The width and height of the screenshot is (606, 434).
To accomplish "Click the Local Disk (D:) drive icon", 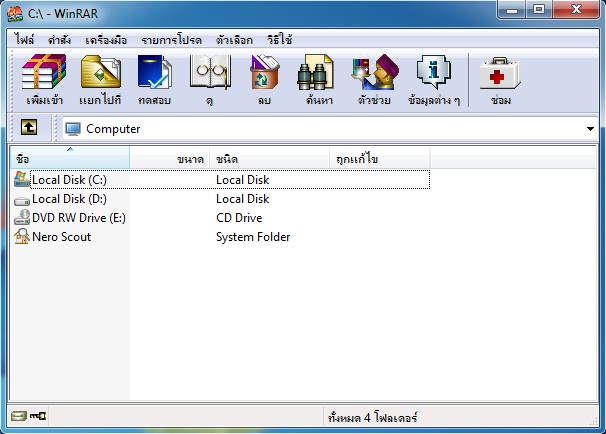I will 22,201.
